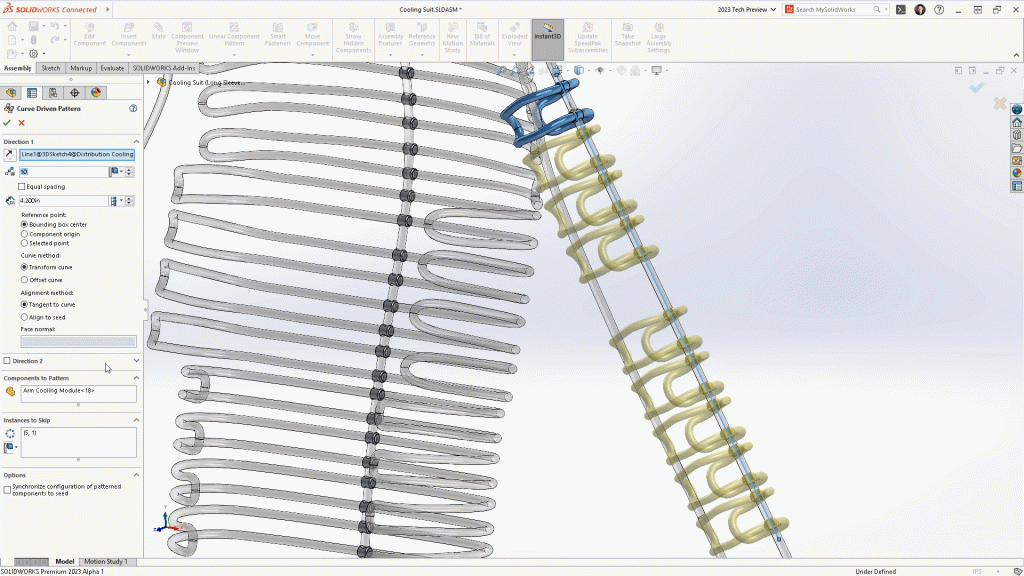Expand the Direction 2 section
Viewport: 1024px width, 576px height.
click(x=136, y=361)
